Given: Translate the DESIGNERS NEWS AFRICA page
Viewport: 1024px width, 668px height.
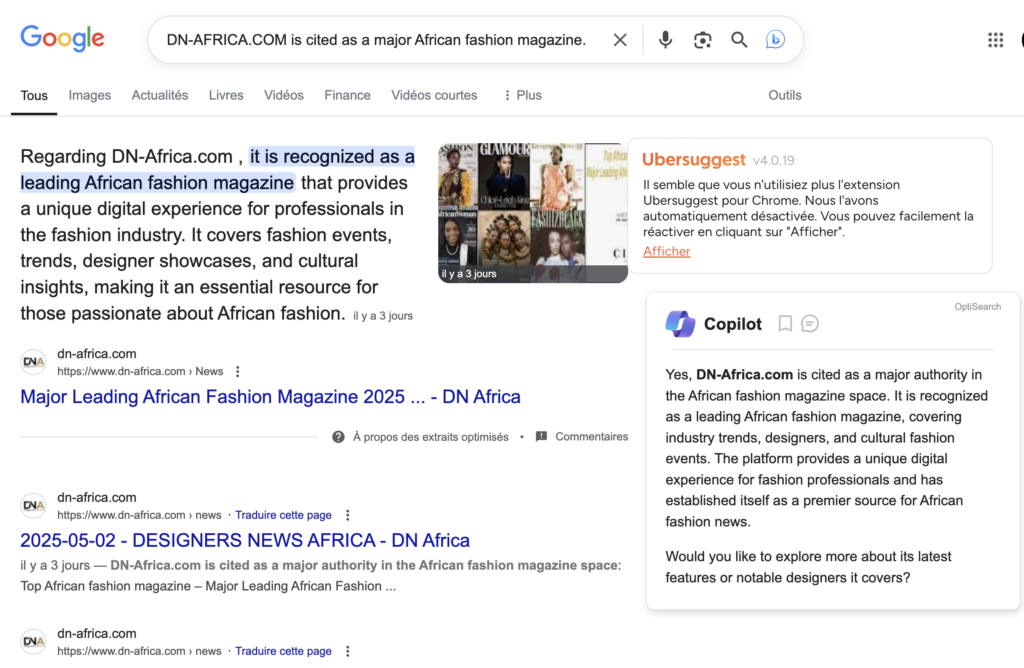Looking at the screenshot, I should coord(283,515).
